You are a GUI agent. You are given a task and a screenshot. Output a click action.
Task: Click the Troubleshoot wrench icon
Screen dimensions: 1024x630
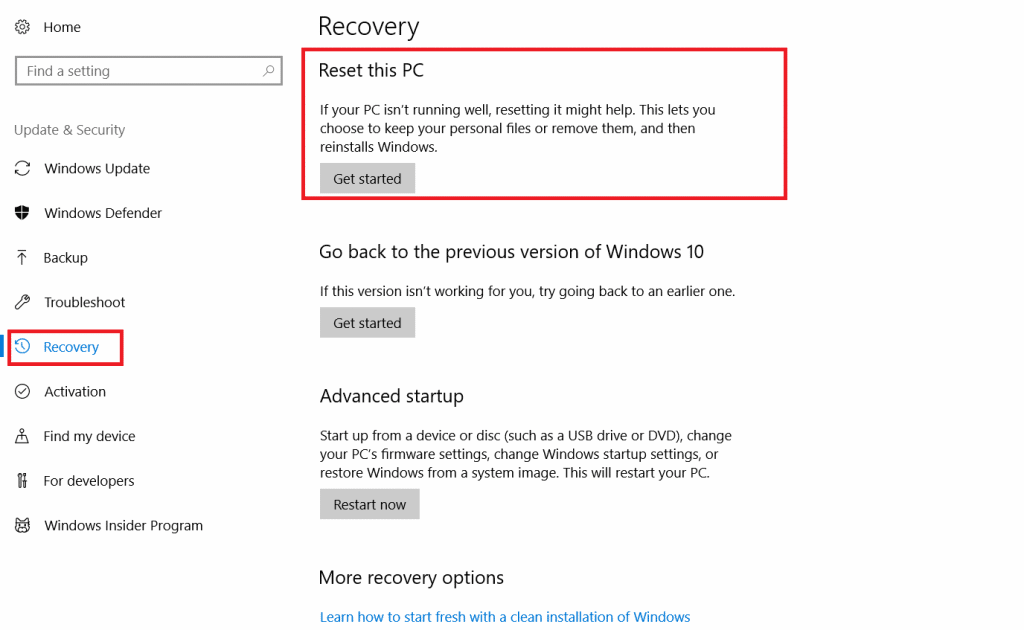click(22, 302)
